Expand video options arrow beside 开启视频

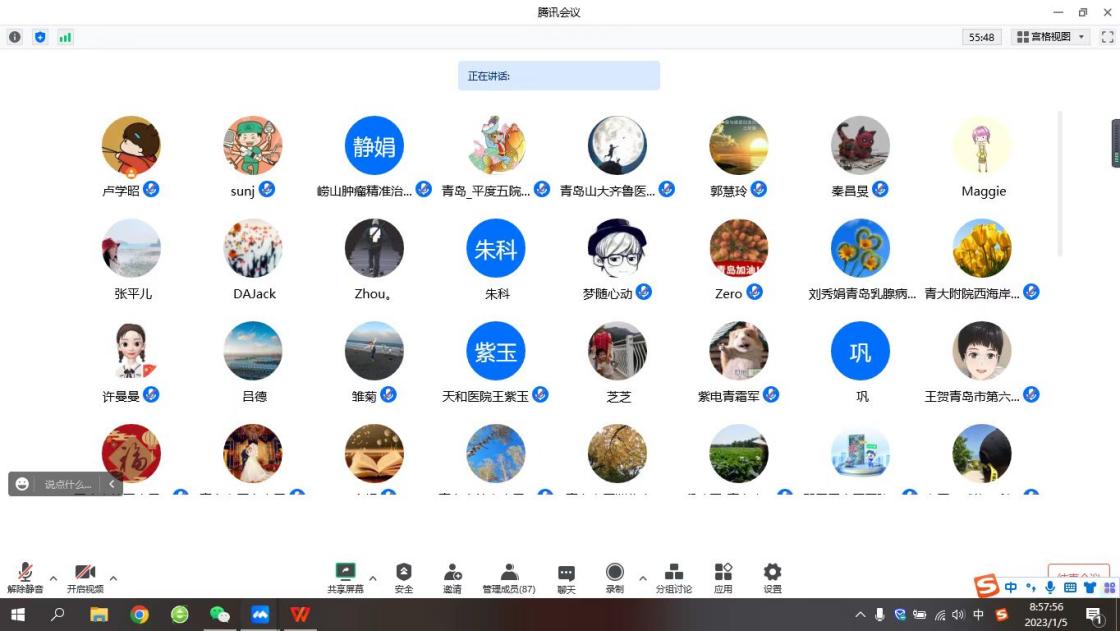click(113, 578)
